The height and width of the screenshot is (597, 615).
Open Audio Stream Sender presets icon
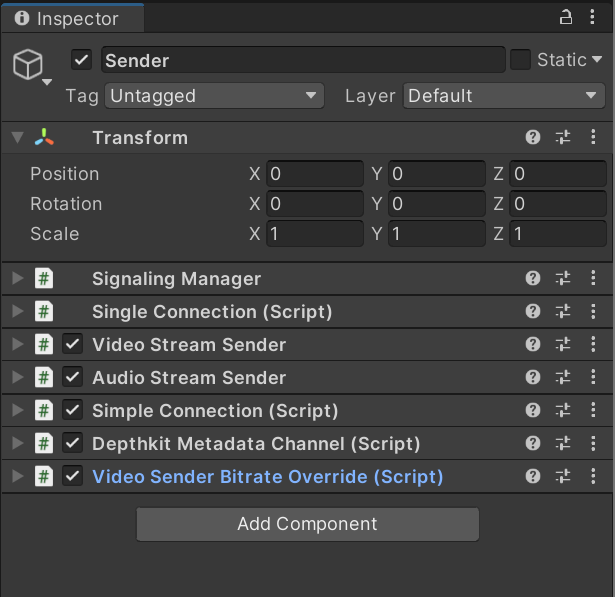(x=562, y=378)
